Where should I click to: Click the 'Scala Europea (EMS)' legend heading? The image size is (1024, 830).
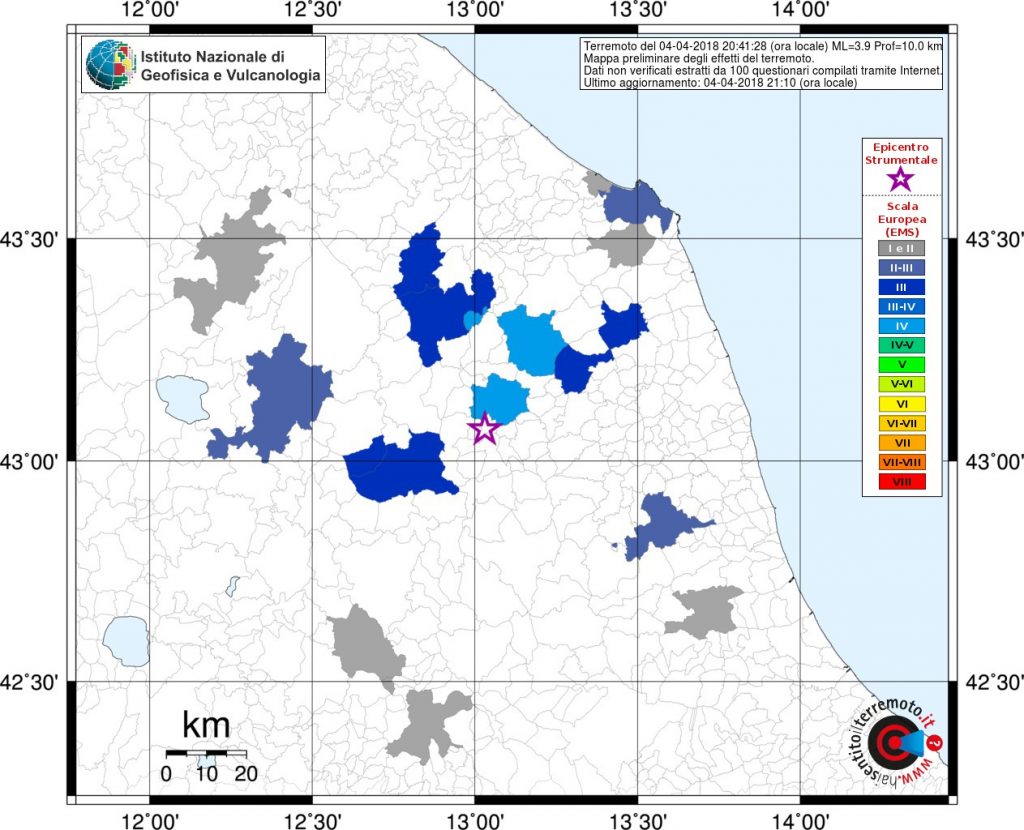pos(902,219)
